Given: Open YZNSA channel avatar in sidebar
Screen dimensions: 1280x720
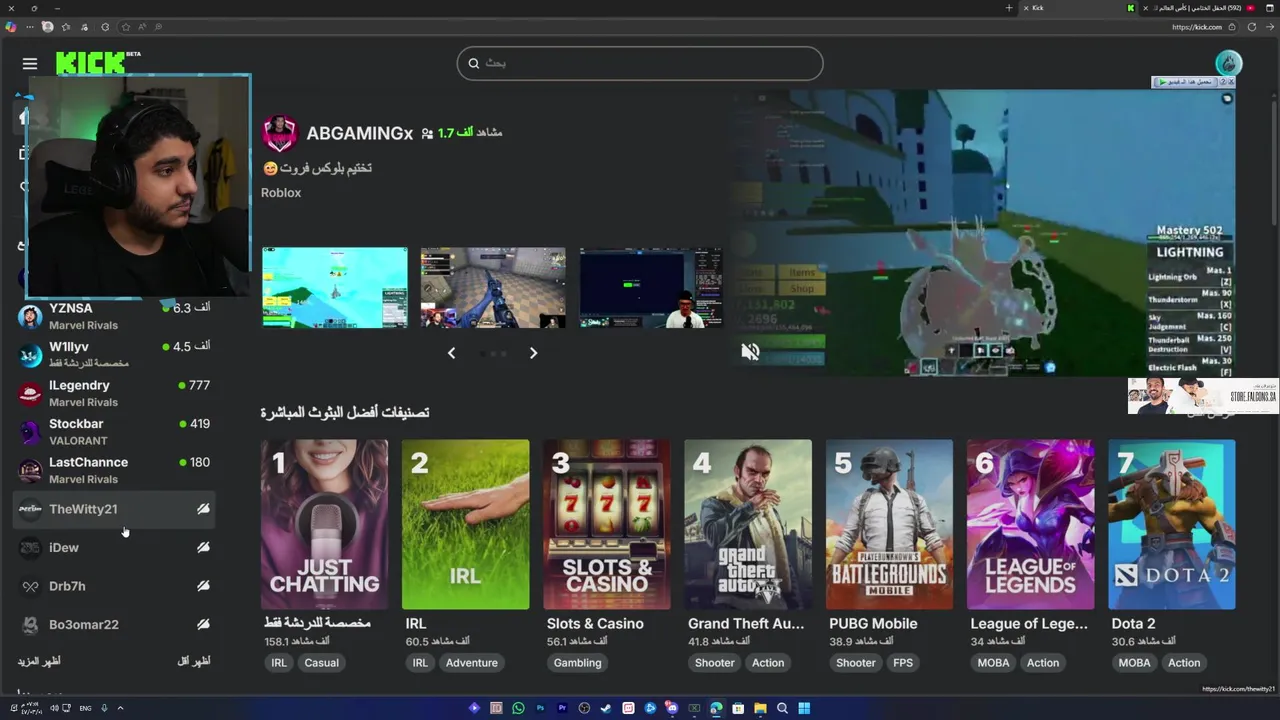Looking at the screenshot, I should click(x=30, y=316).
